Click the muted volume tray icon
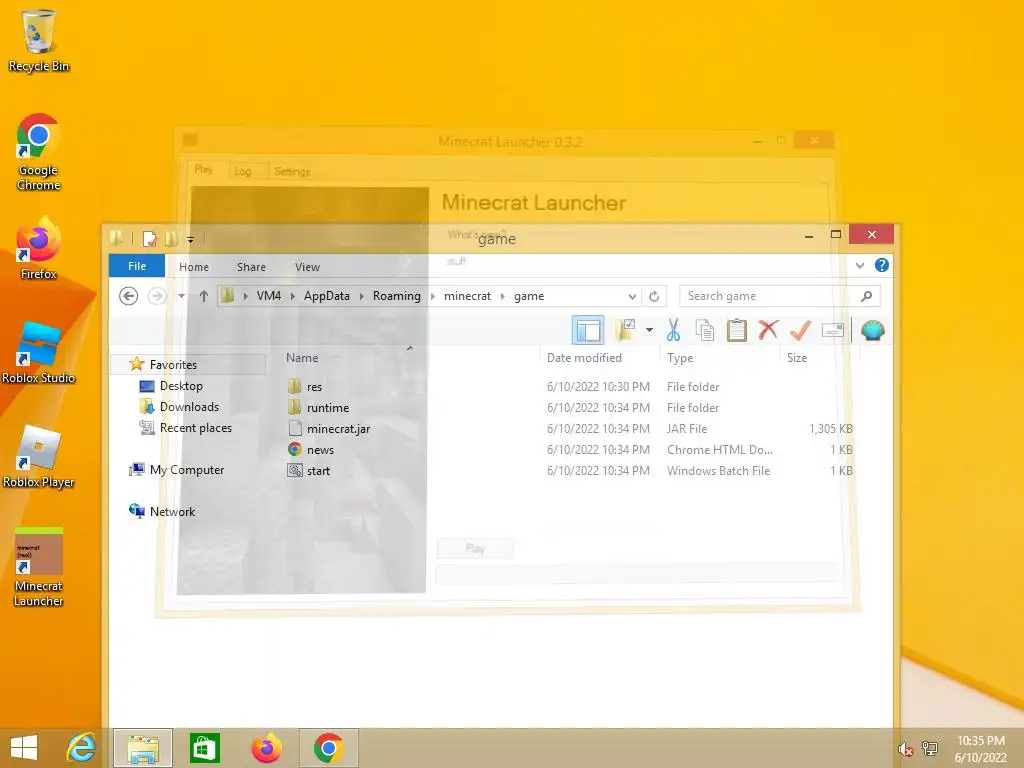The height and width of the screenshot is (768, 1024). tap(905, 749)
